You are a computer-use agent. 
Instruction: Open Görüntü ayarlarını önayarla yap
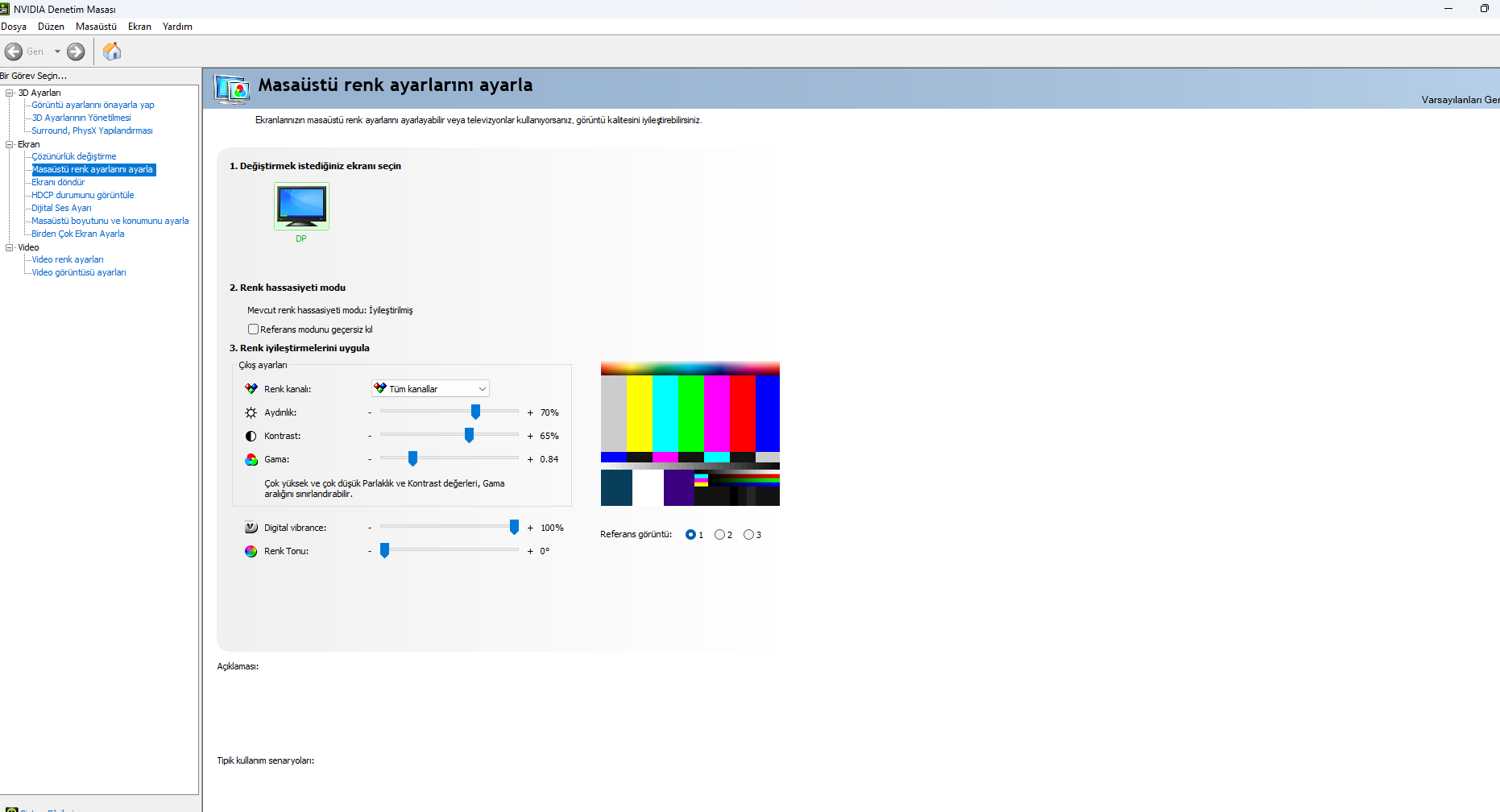coord(93,105)
